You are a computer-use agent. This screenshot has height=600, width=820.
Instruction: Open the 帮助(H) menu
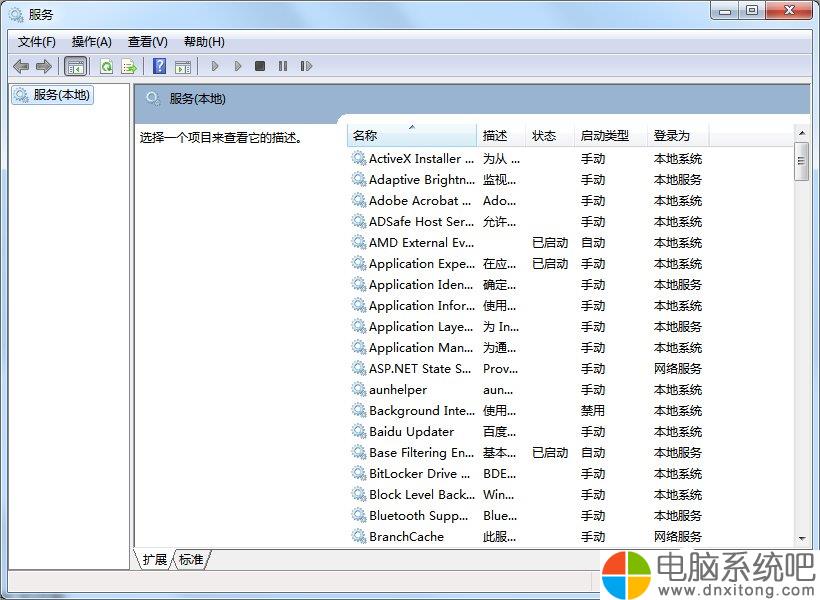click(x=204, y=42)
